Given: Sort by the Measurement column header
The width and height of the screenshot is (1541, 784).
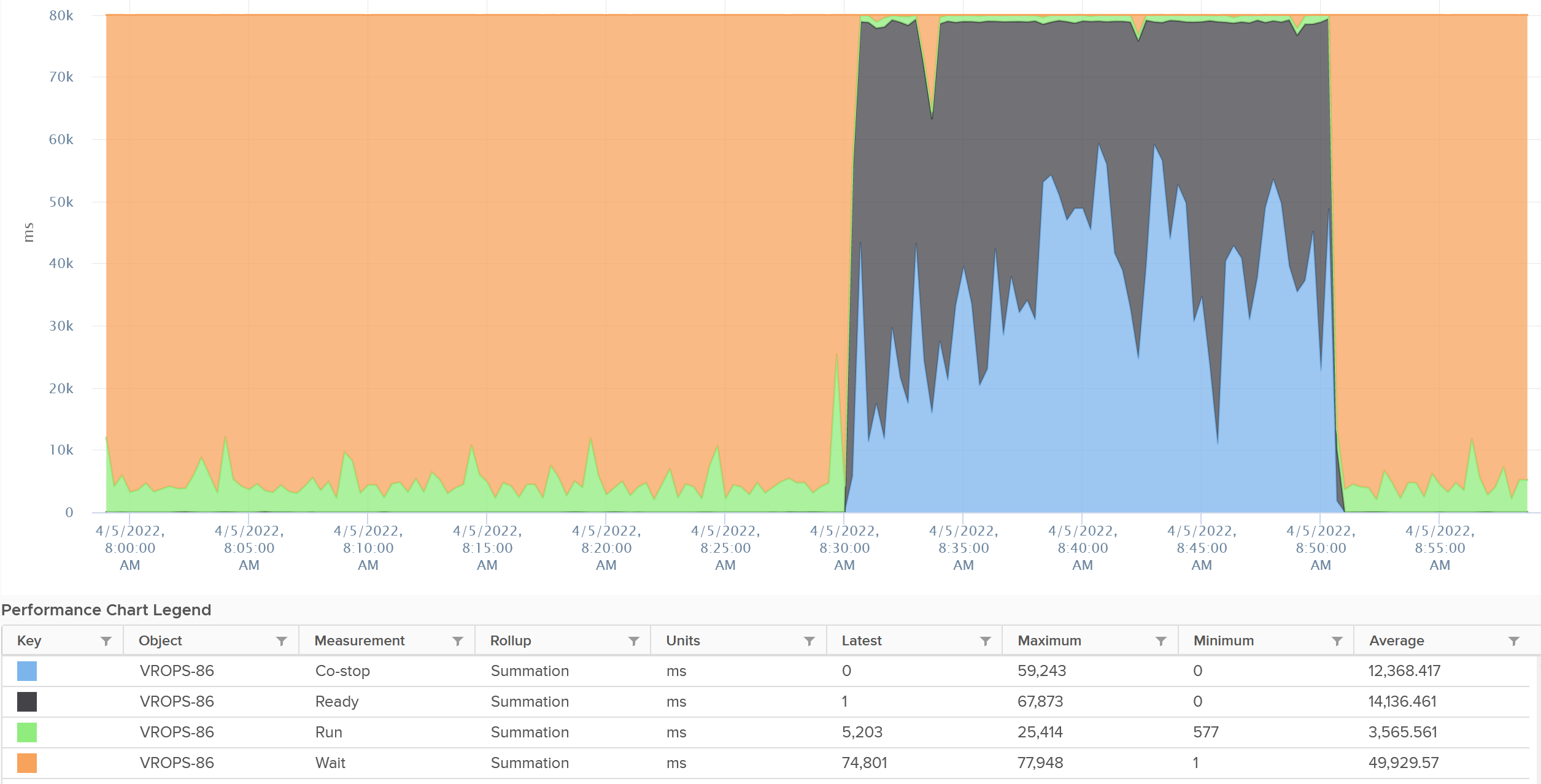Looking at the screenshot, I should click(360, 641).
